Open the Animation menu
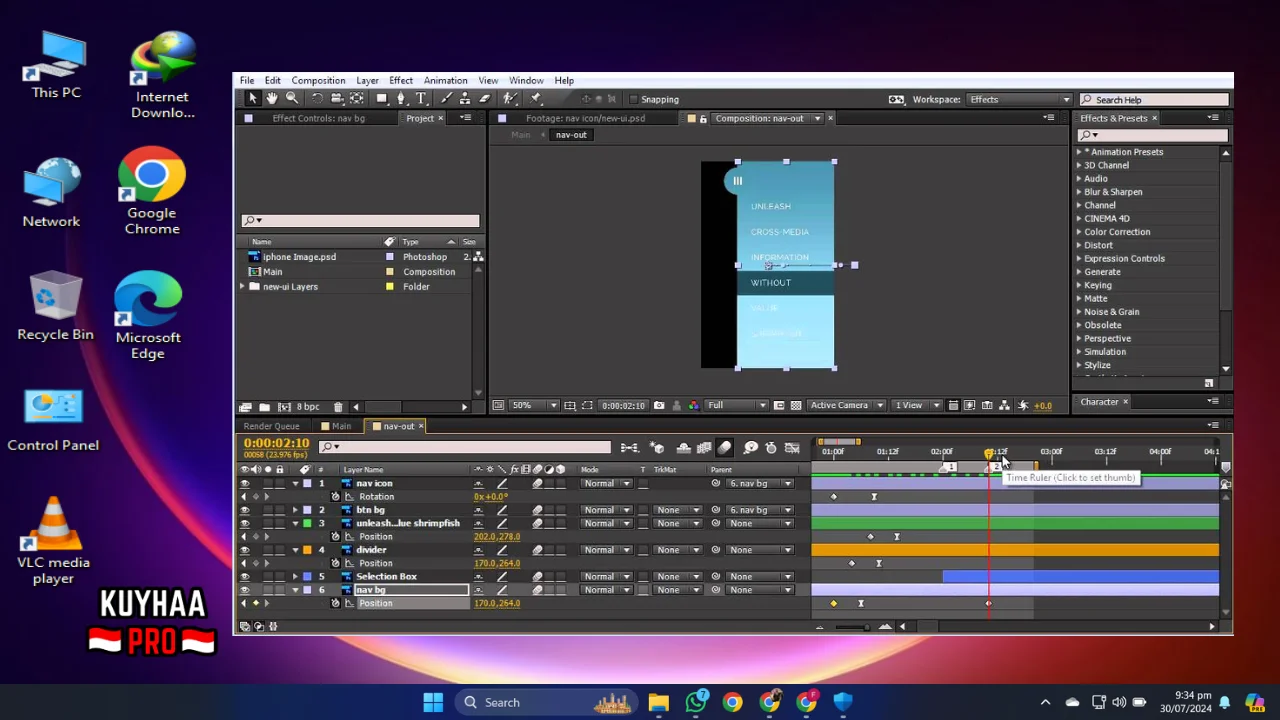The width and height of the screenshot is (1280, 720). (445, 80)
